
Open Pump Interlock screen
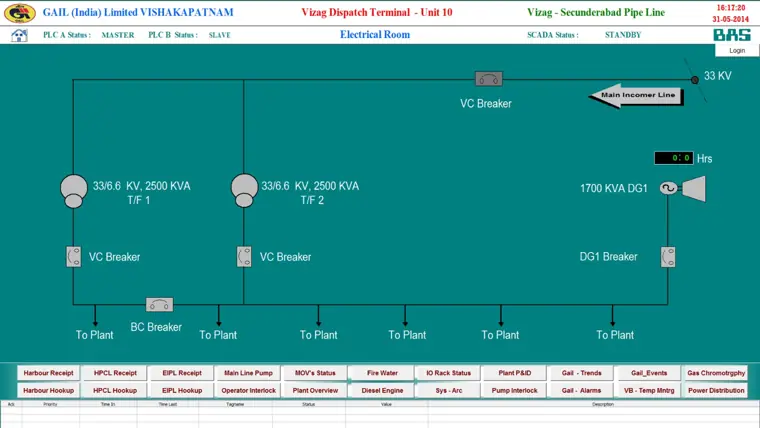[515, 391]
